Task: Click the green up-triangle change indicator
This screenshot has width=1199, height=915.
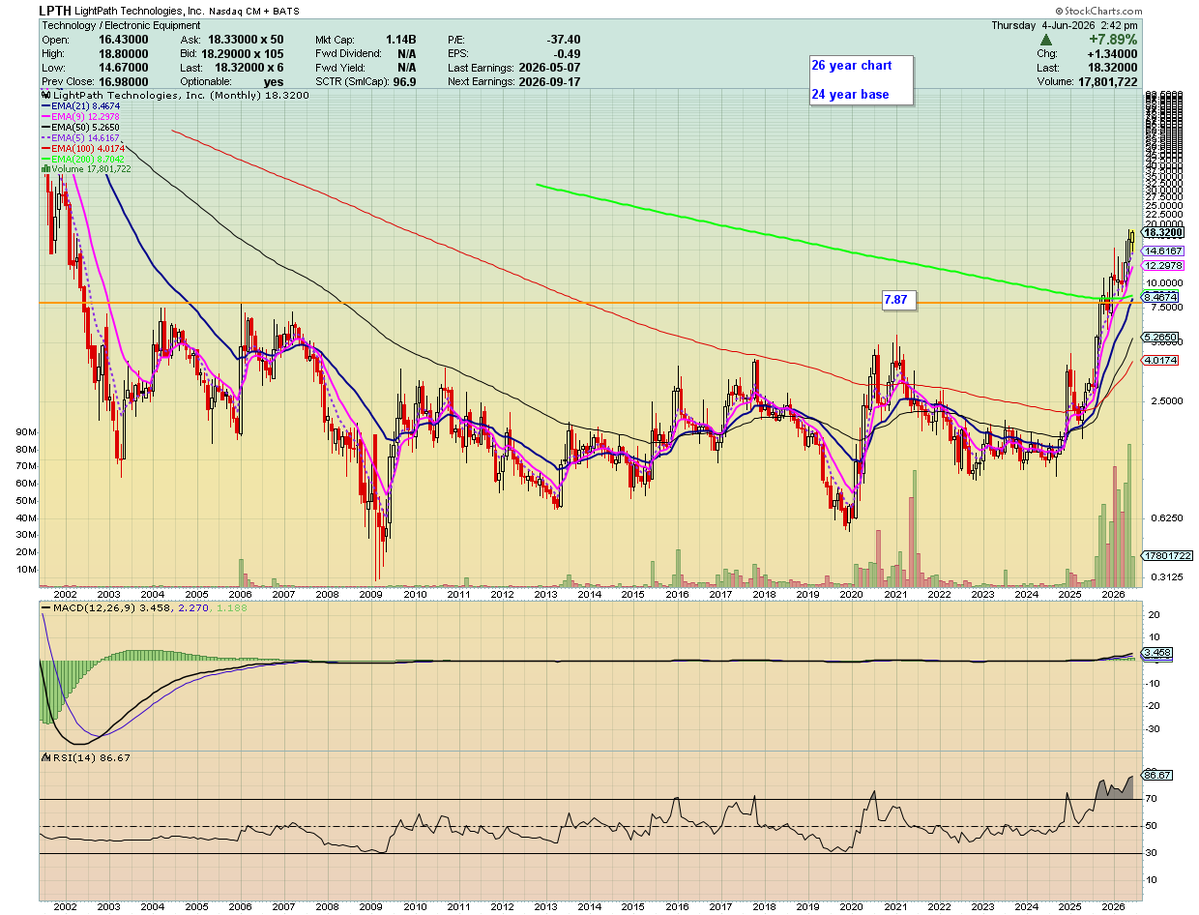Action: point(1047,40)
